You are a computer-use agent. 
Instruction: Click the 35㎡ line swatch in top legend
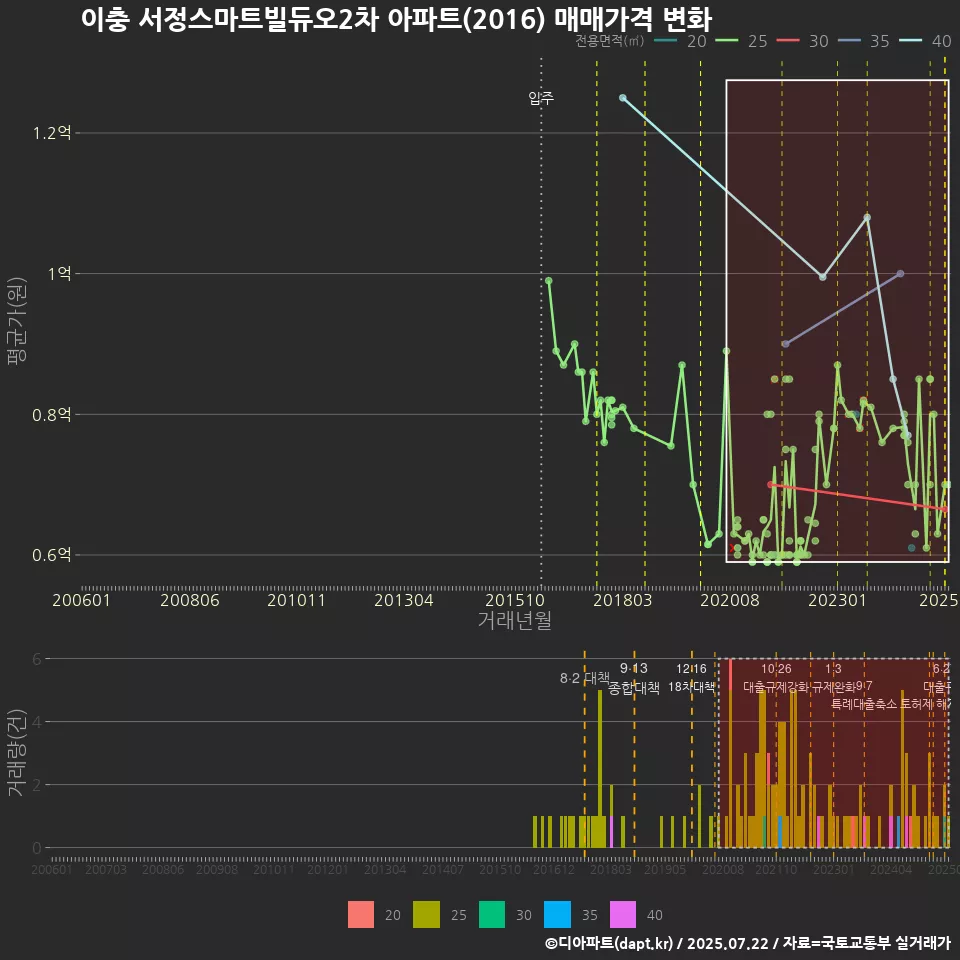pos(849,41)
